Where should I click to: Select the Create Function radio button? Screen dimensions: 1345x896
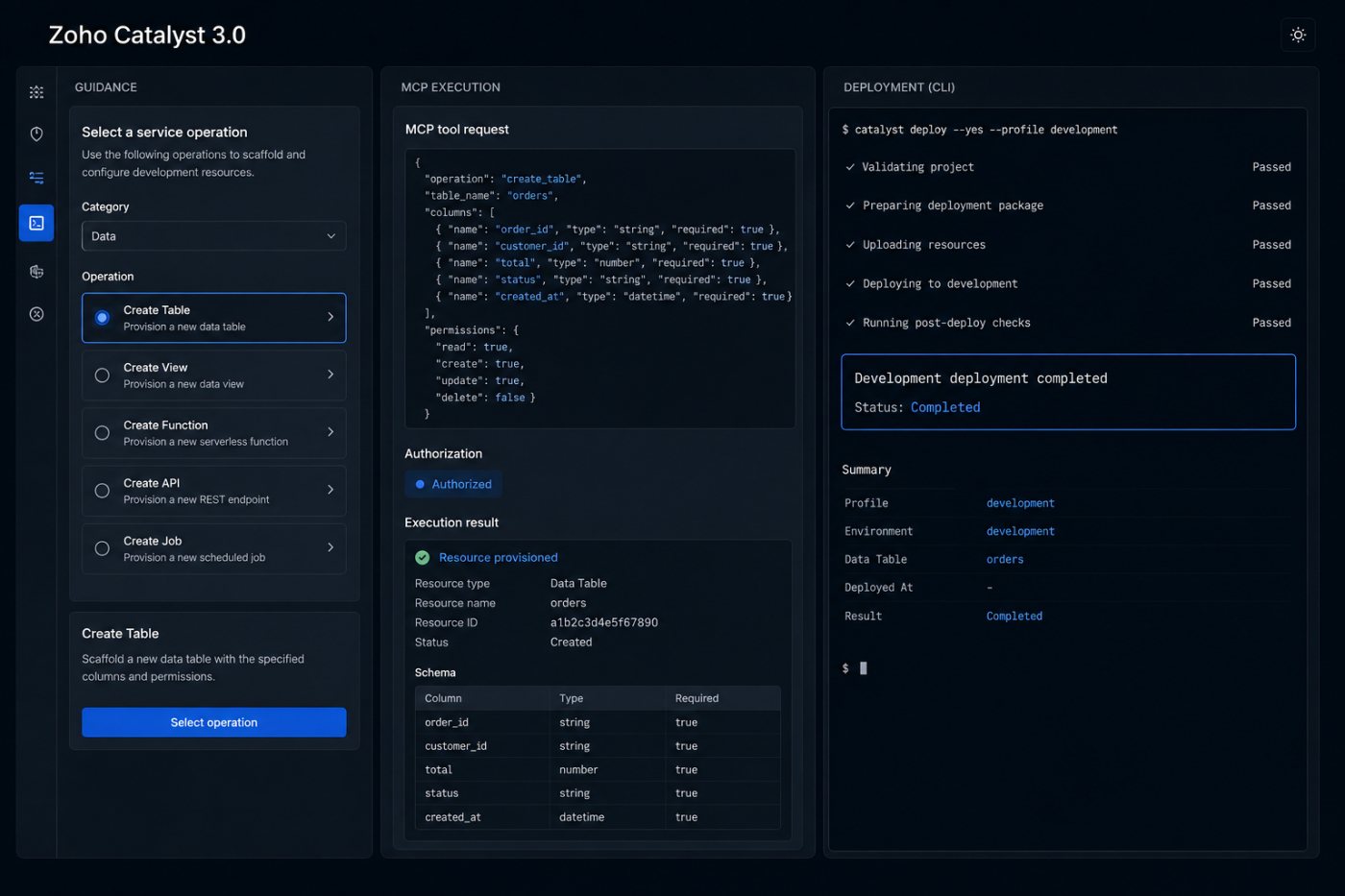coord(102,433)
